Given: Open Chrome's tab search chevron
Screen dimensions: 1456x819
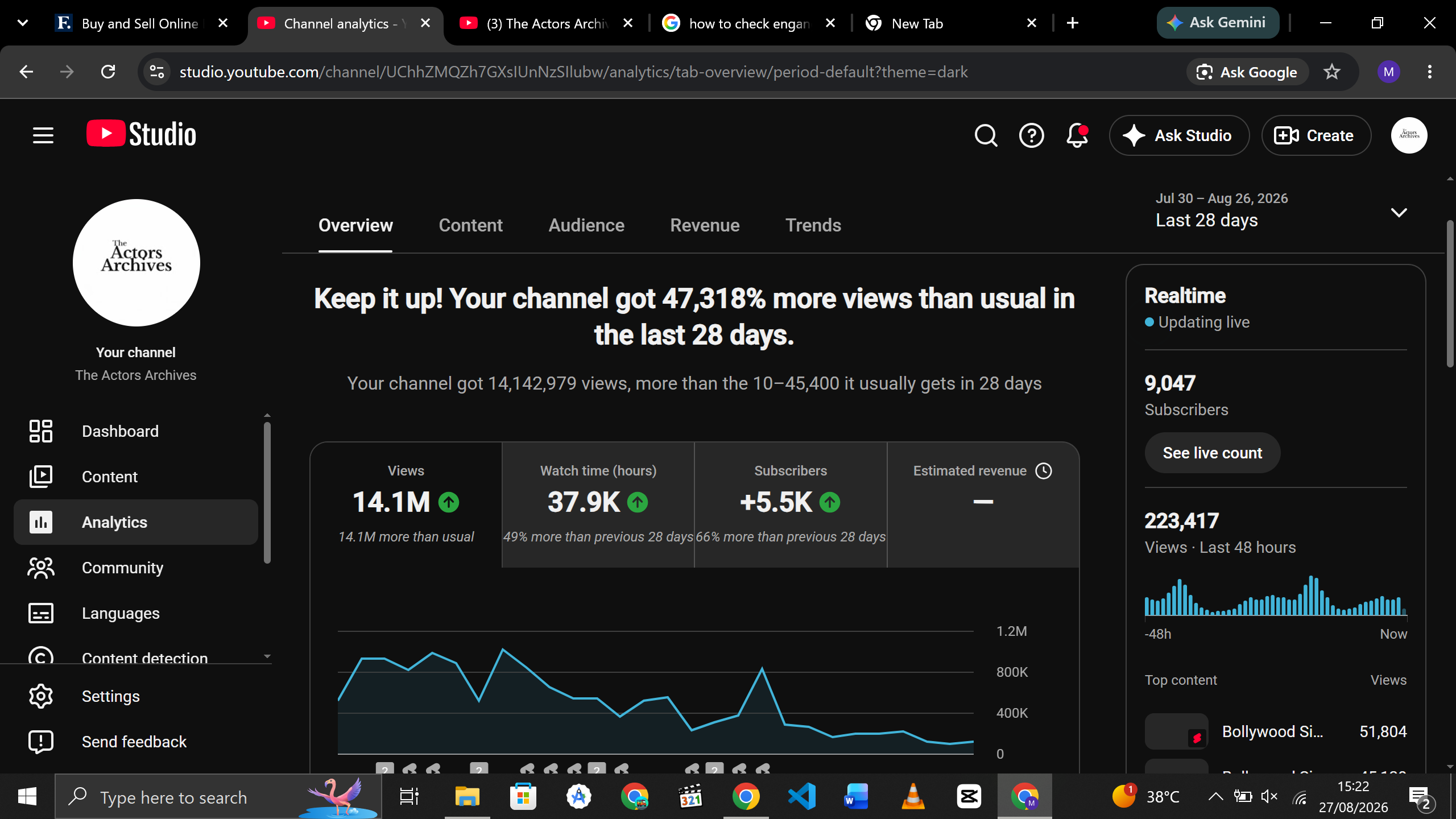Looking at the screenshot, I should pyautogui.click(x=23, y=23).
